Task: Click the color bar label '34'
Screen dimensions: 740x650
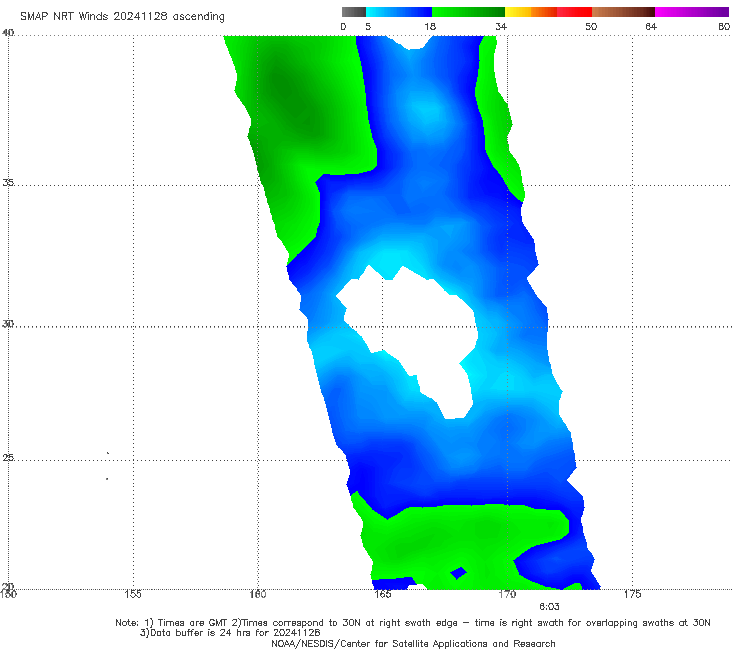Action: [x=501, y=27]
